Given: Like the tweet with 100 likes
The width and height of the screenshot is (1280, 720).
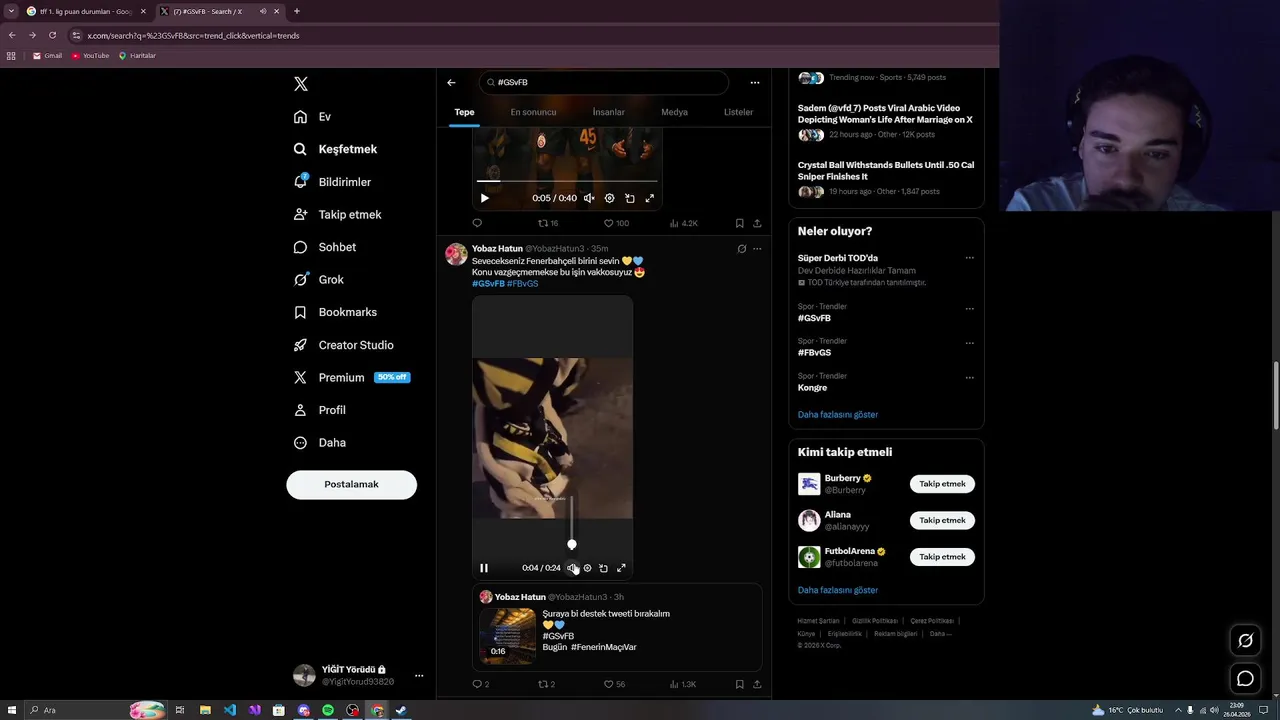Looking at the screenshot, I should coord(617,223).
